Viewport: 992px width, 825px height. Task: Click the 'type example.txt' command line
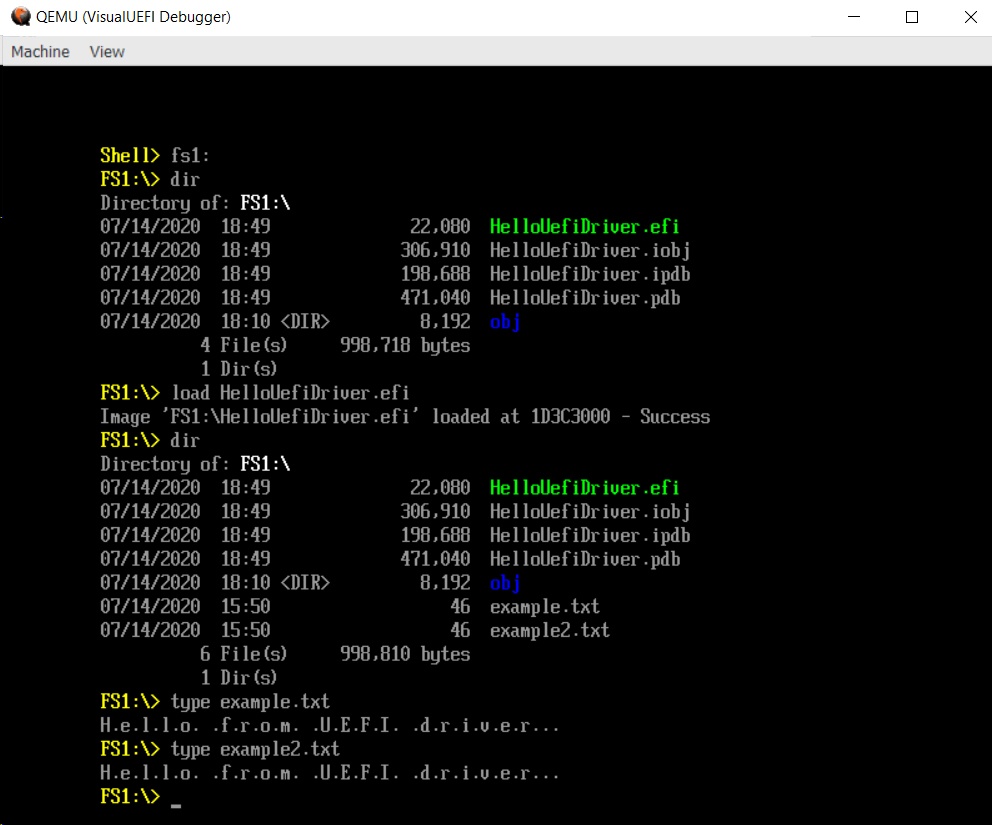(x=215, y=702)
